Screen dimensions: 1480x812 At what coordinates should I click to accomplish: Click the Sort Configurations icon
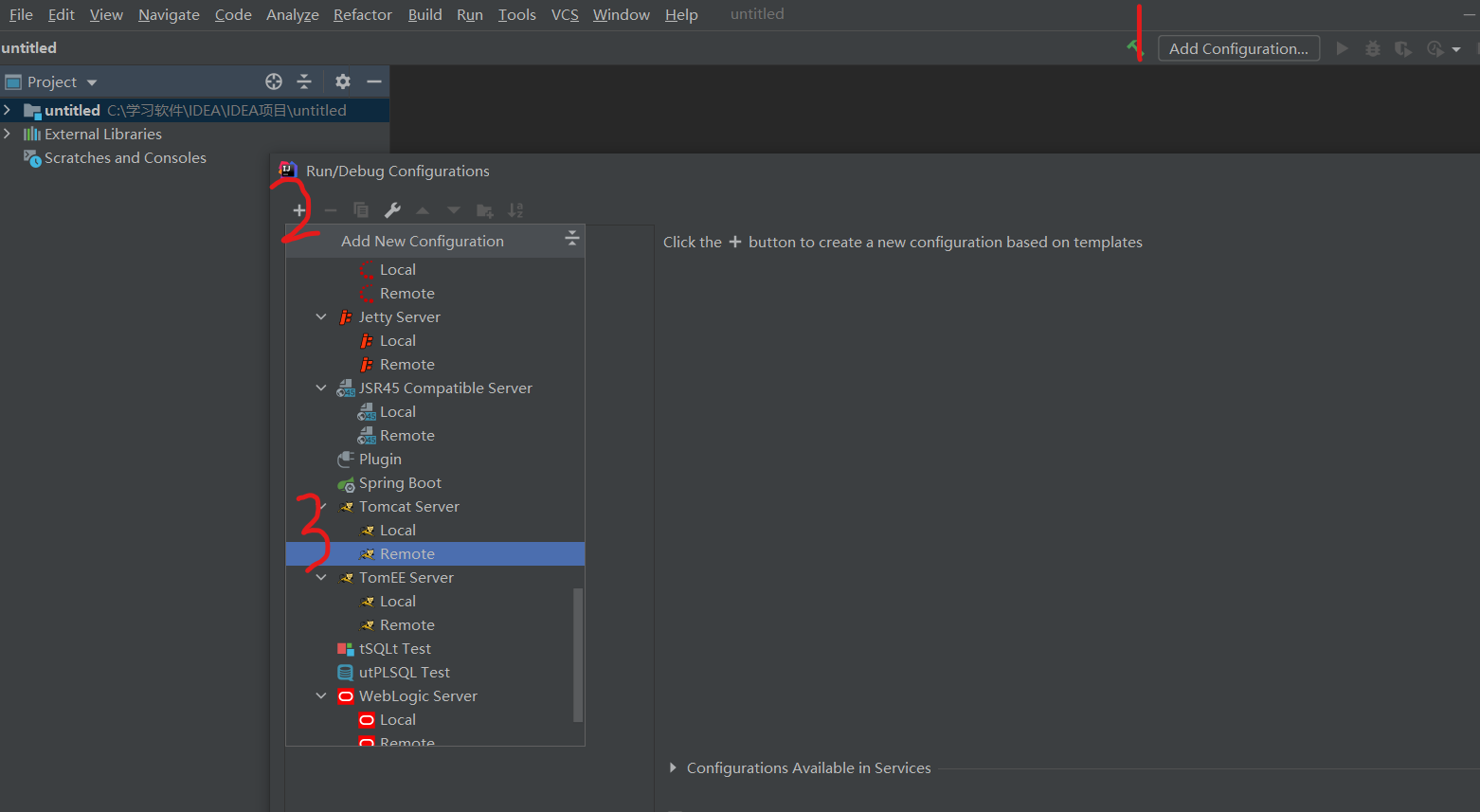(x=515, y=210)
